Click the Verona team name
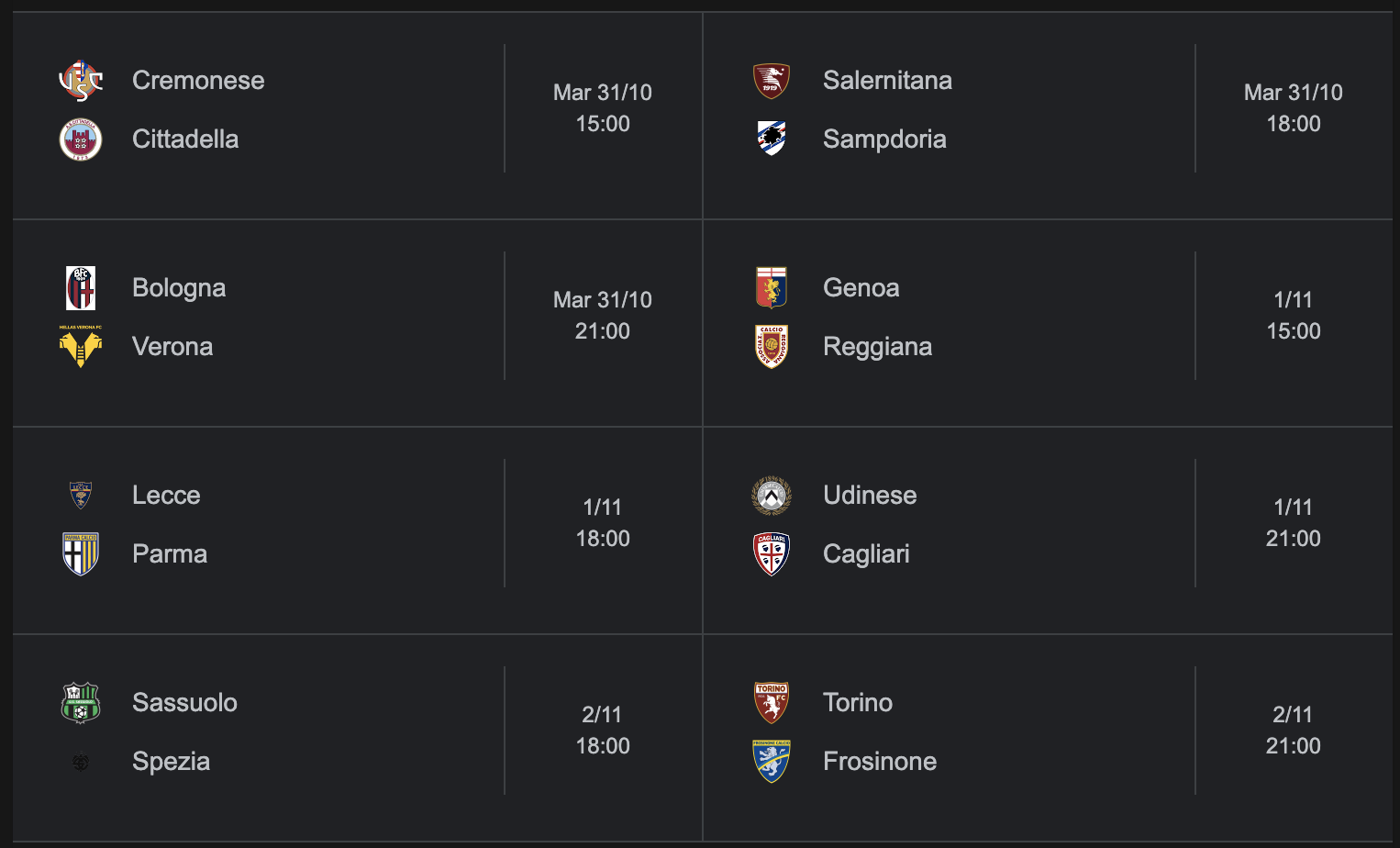 (172, 347)
